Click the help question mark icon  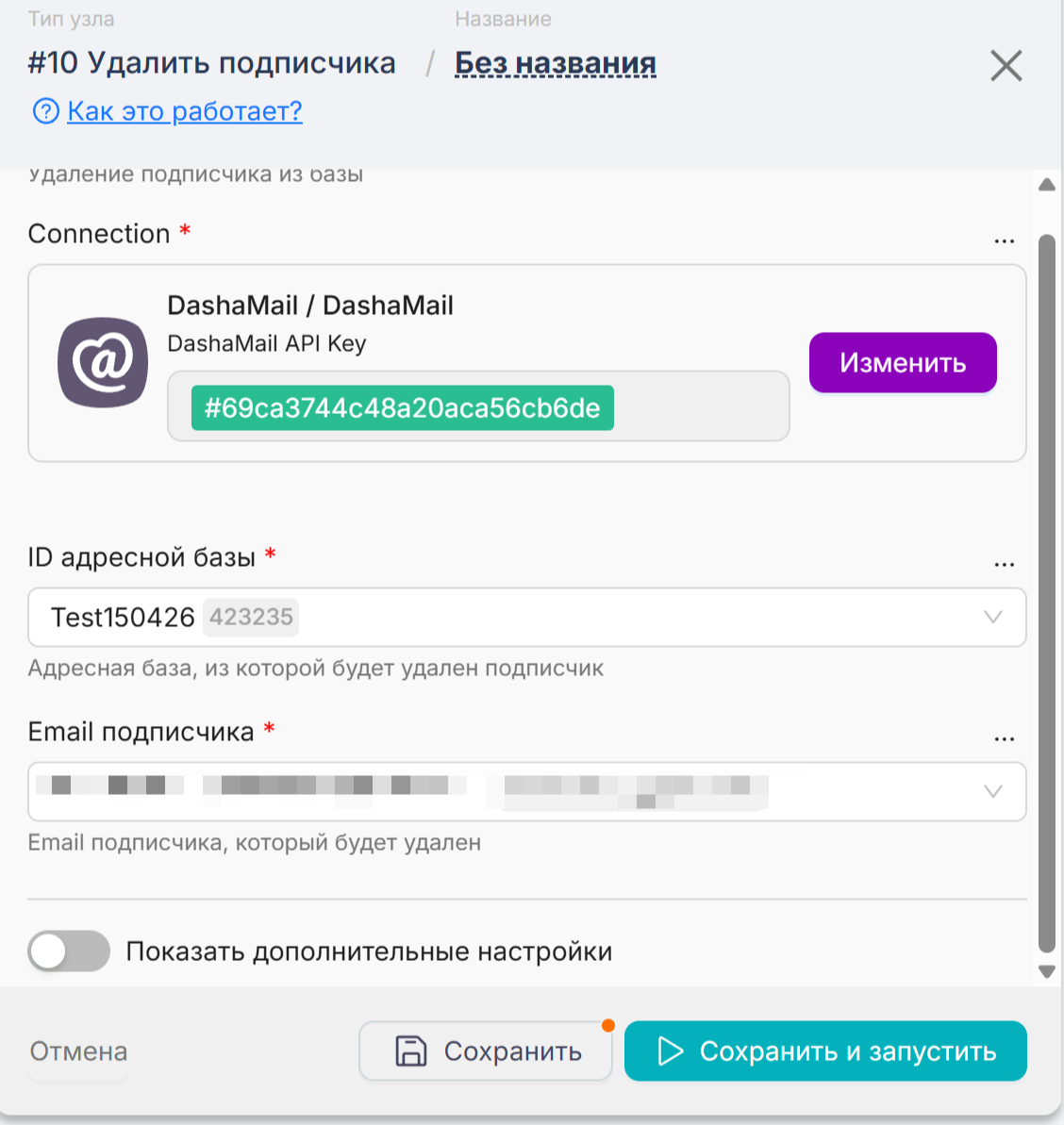click(x=45, y=111)
